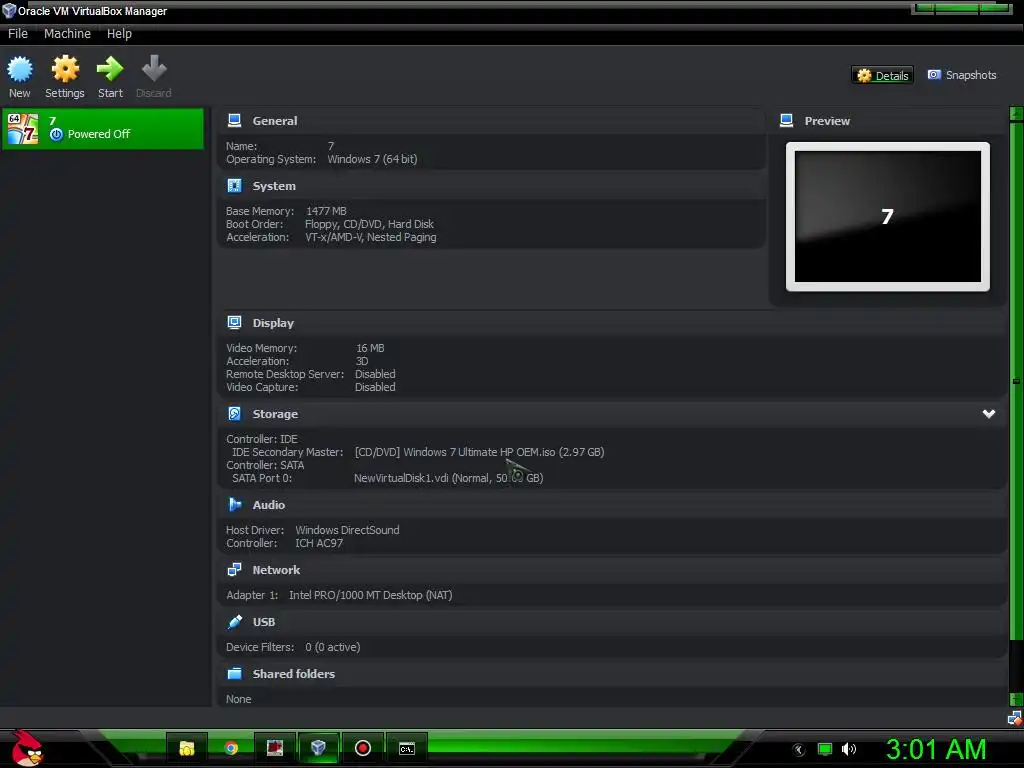Switch to the Snapshots view
1024x768 pixels.
click(962, 75)
